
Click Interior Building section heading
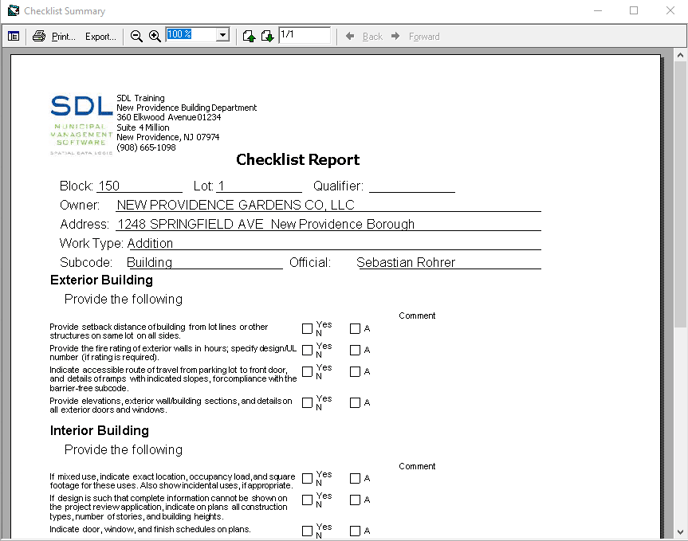100,430
